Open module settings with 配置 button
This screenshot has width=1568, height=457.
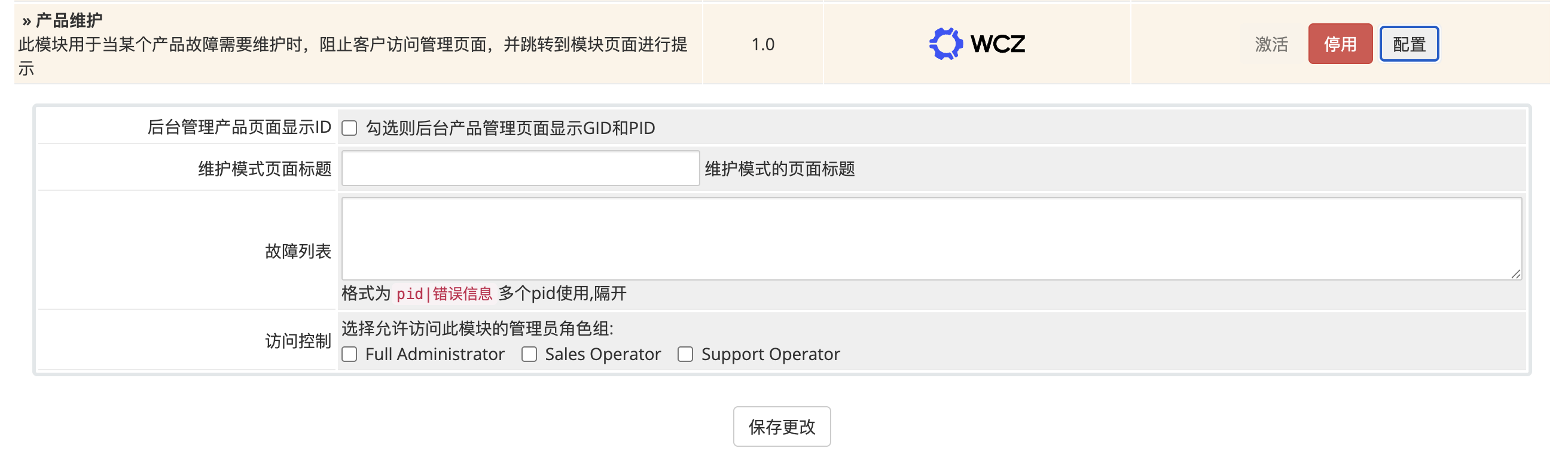click(x=1408, y=44)
